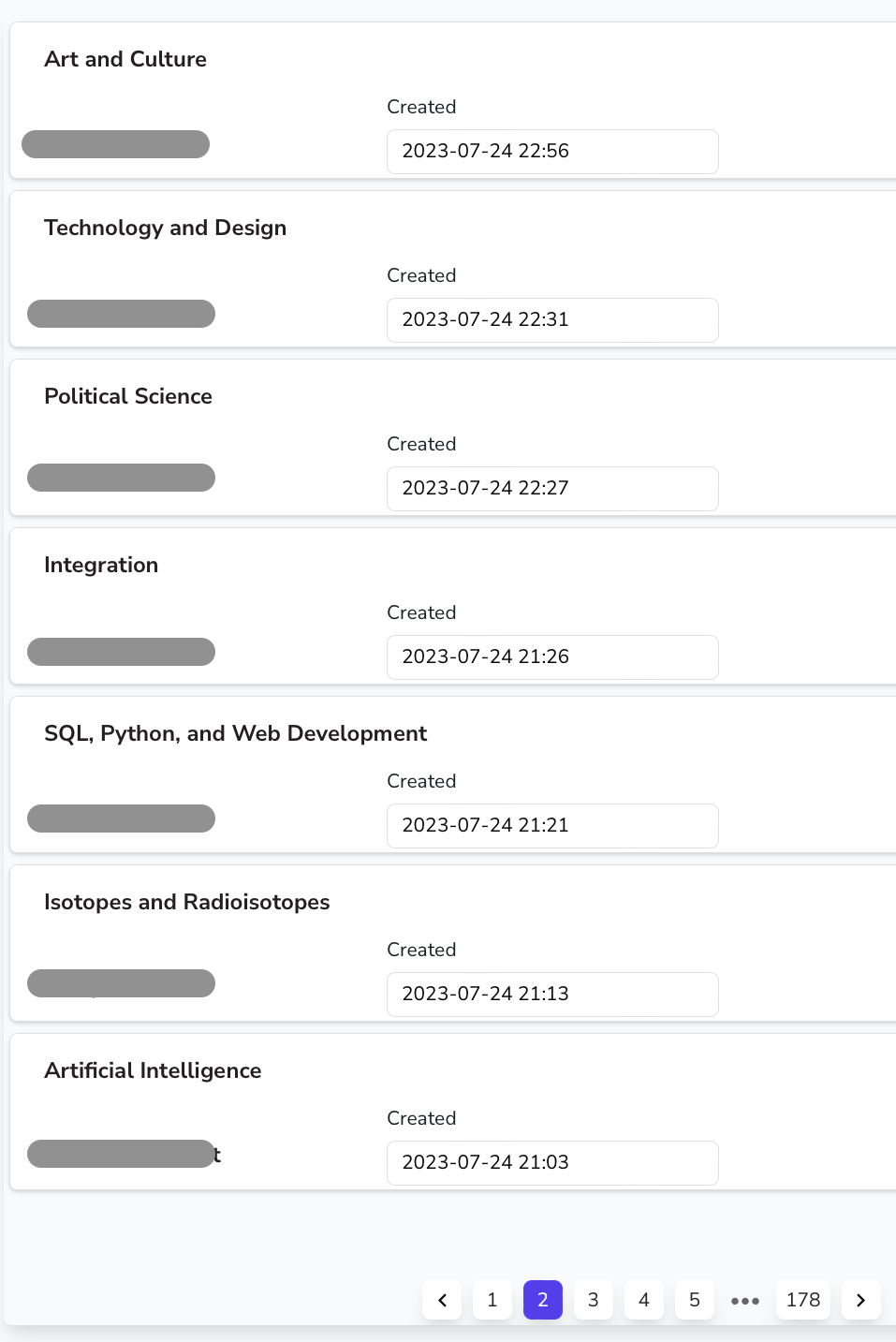The image size is (896, 1342).
Task: Click Created field showing 2023-07-24 22:56
Action: [552, 152]
